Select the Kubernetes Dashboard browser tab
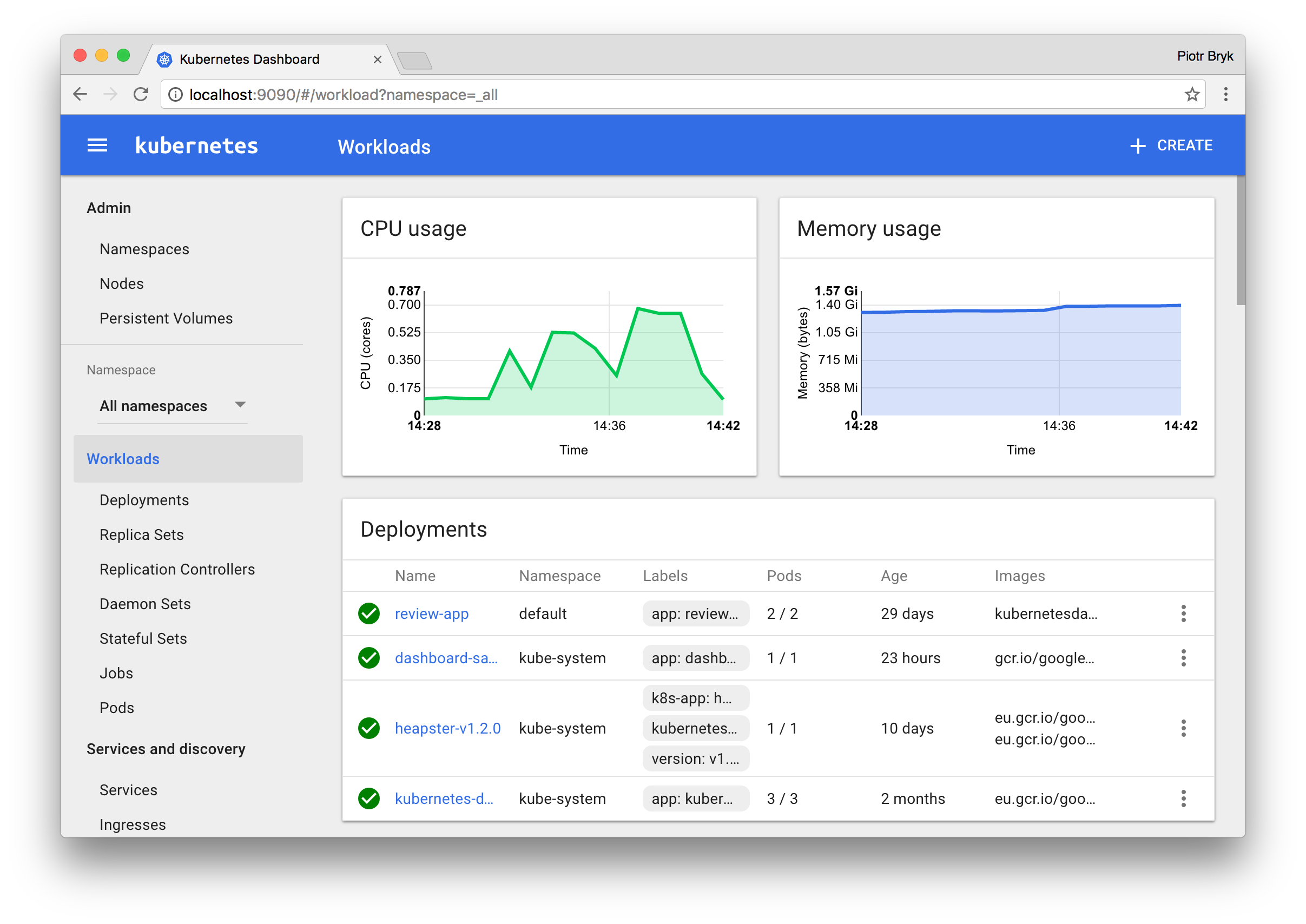Screen dimensions: 1306x924 click(249, 59)
